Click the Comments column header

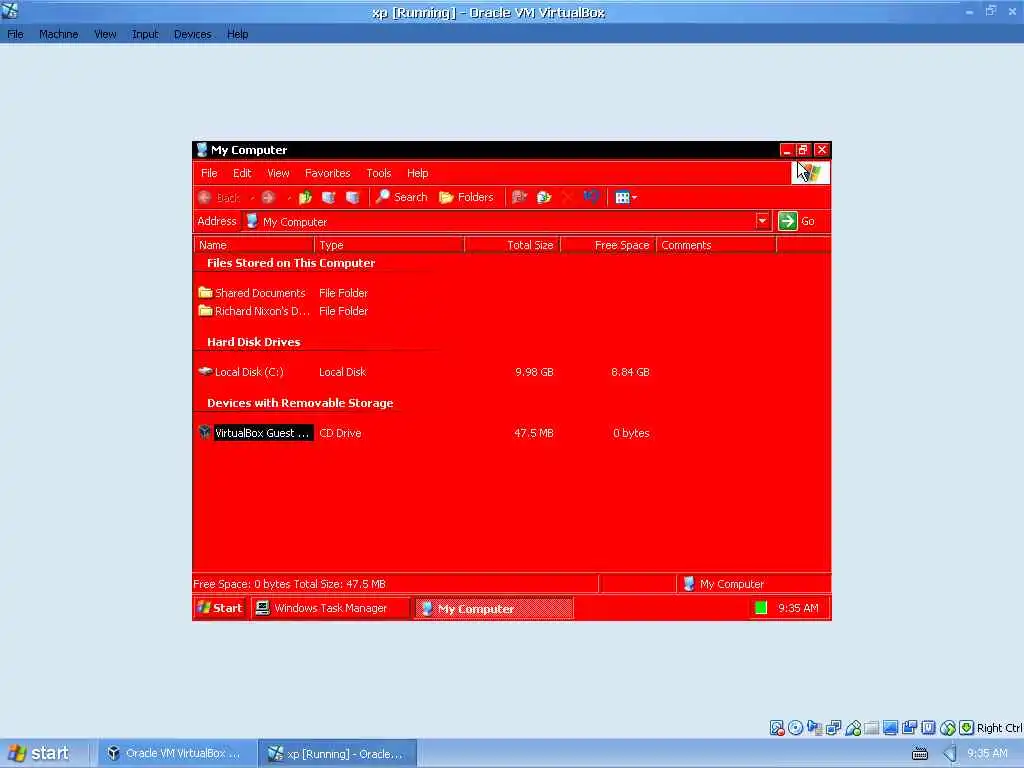pyautogui.click(x=716, y=245)
